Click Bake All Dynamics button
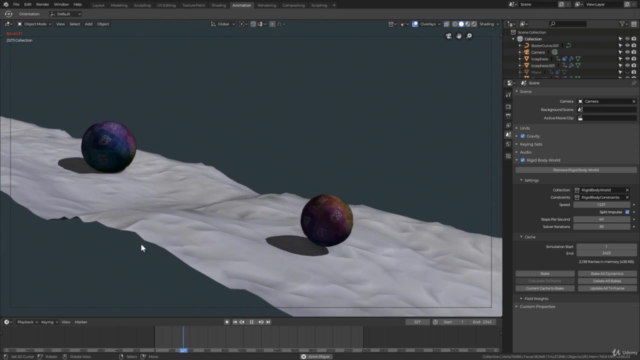 [x=607, y=274]
